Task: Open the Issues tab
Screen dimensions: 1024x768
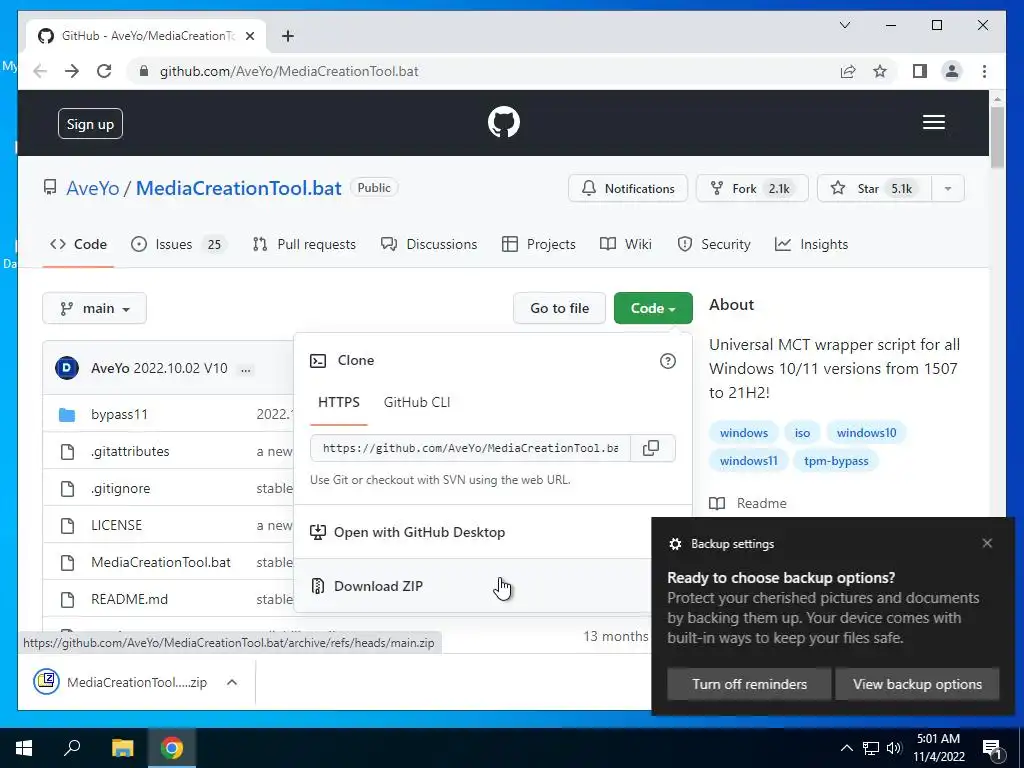Action: click(x=178, y=244)
